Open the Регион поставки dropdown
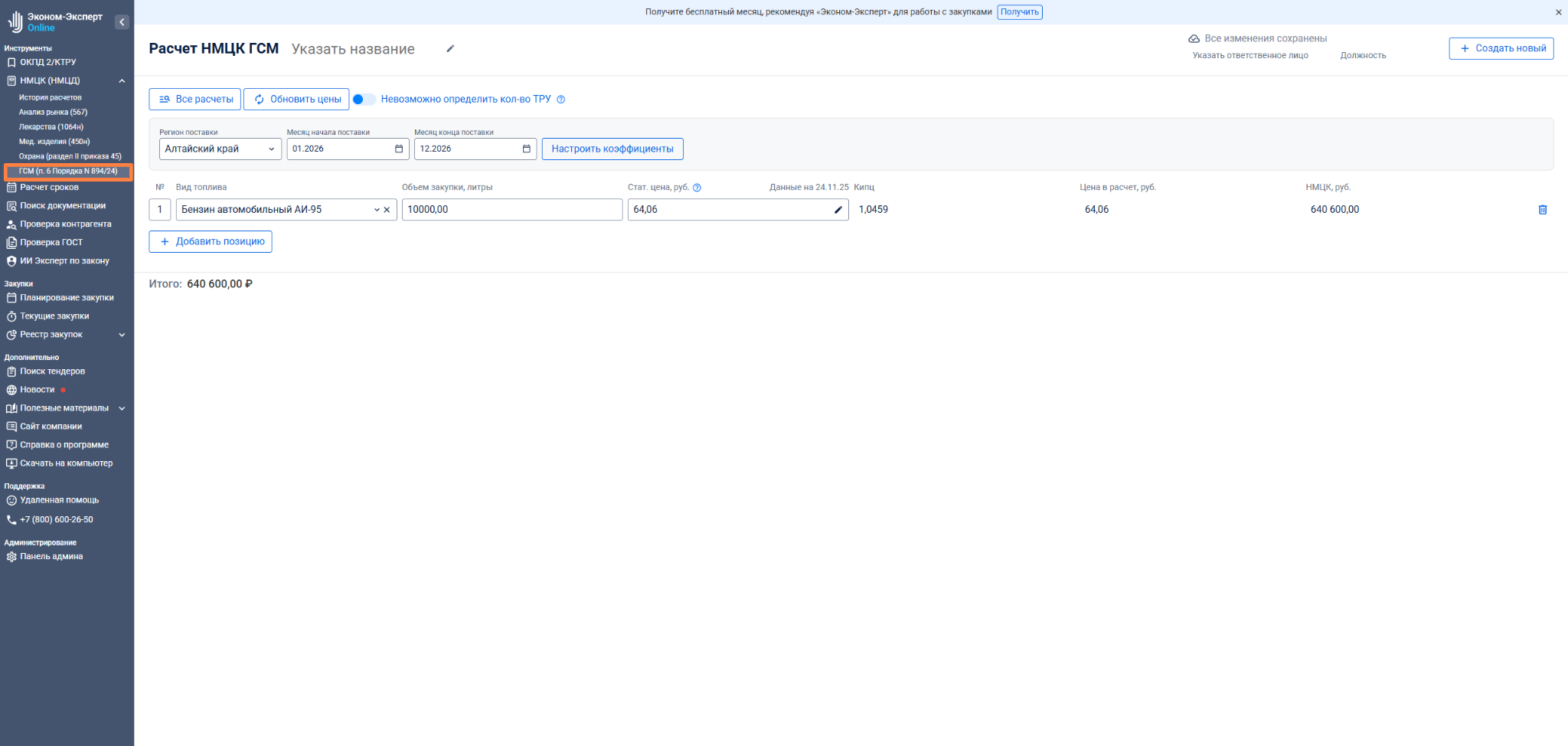This screenshot has width=1568, height=746. (x=220, y=149)
